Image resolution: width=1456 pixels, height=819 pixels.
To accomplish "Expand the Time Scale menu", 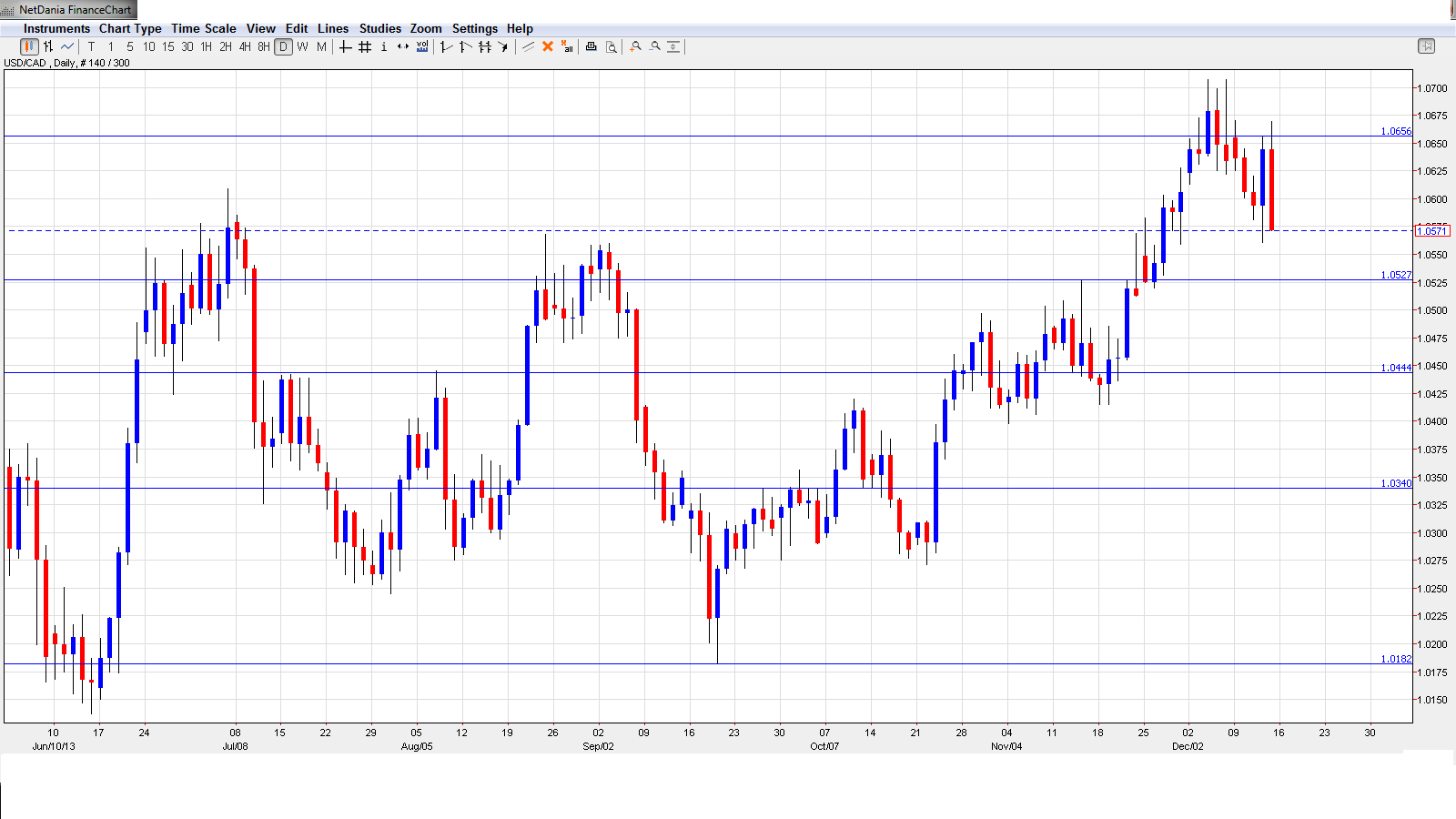I will [x=204, y=28].
